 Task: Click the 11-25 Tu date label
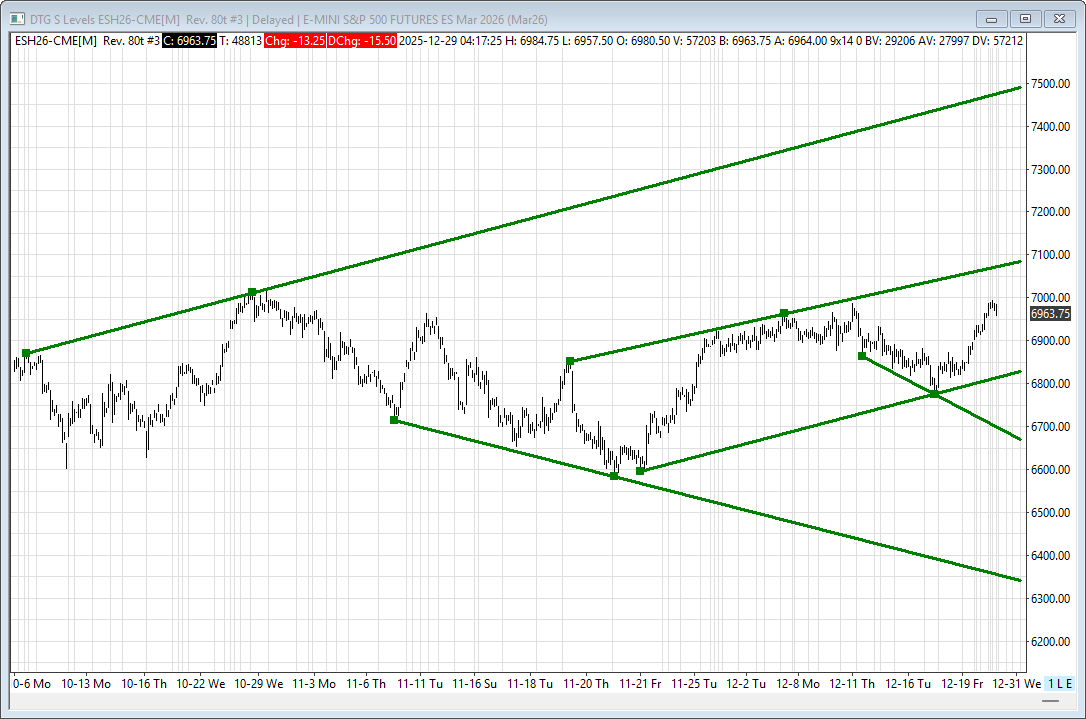(694, 684)
